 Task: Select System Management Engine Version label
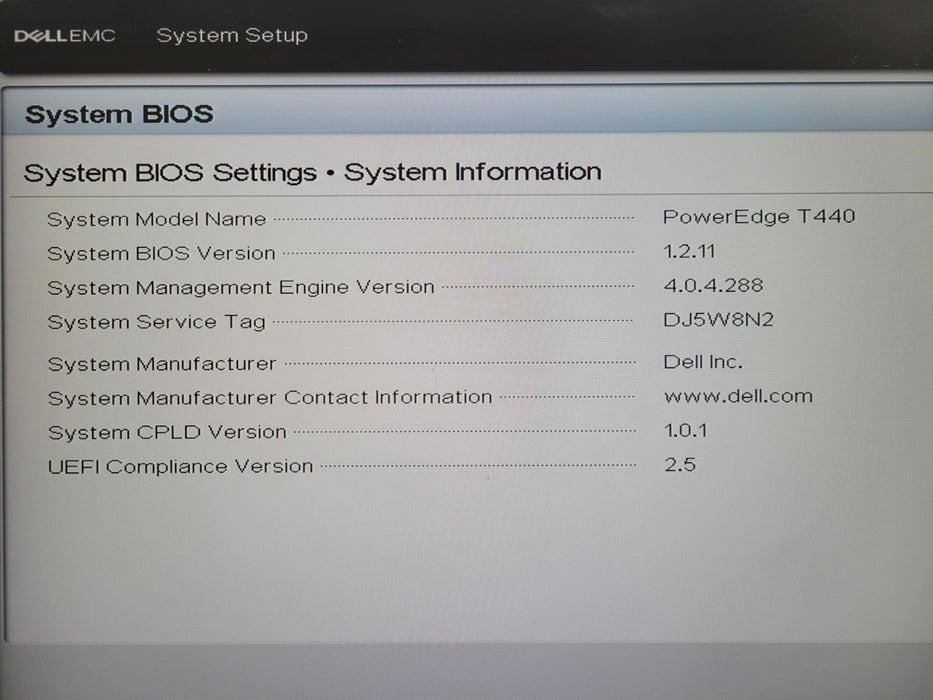pyautogui.click(x=241, y=288)
